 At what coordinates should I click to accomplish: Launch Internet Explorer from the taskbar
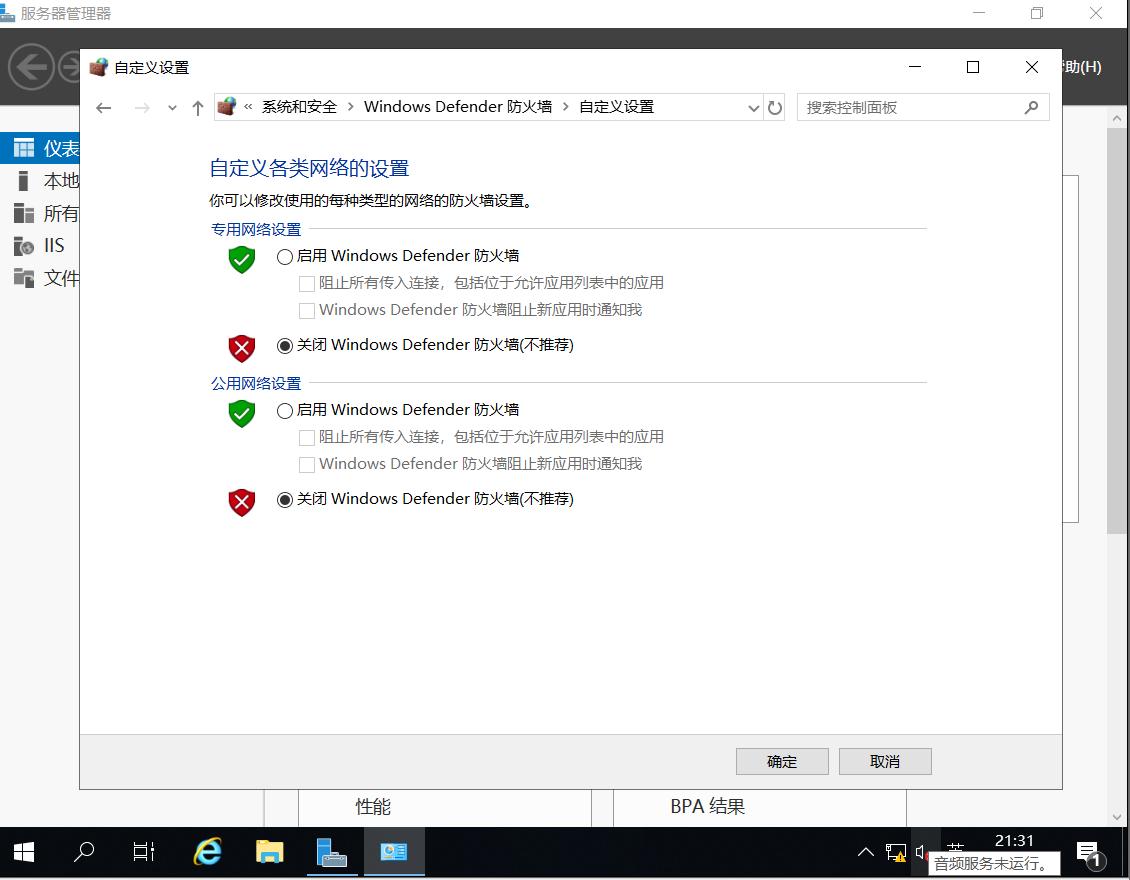[x=206, y=852]
